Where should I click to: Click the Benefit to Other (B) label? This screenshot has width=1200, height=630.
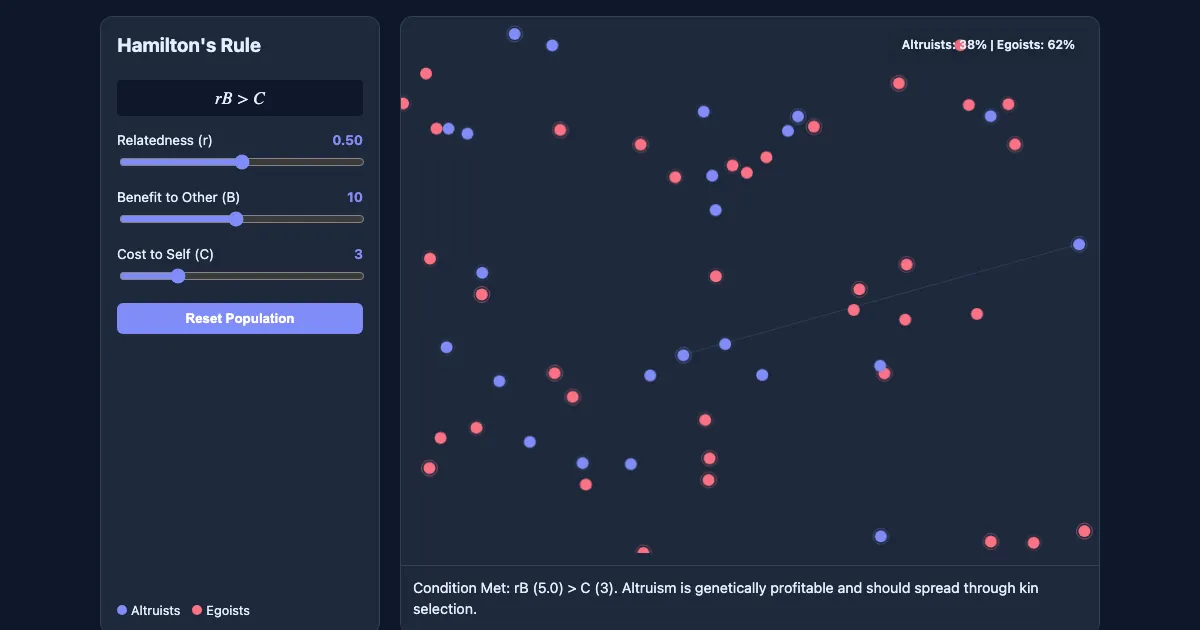point(178,197)
